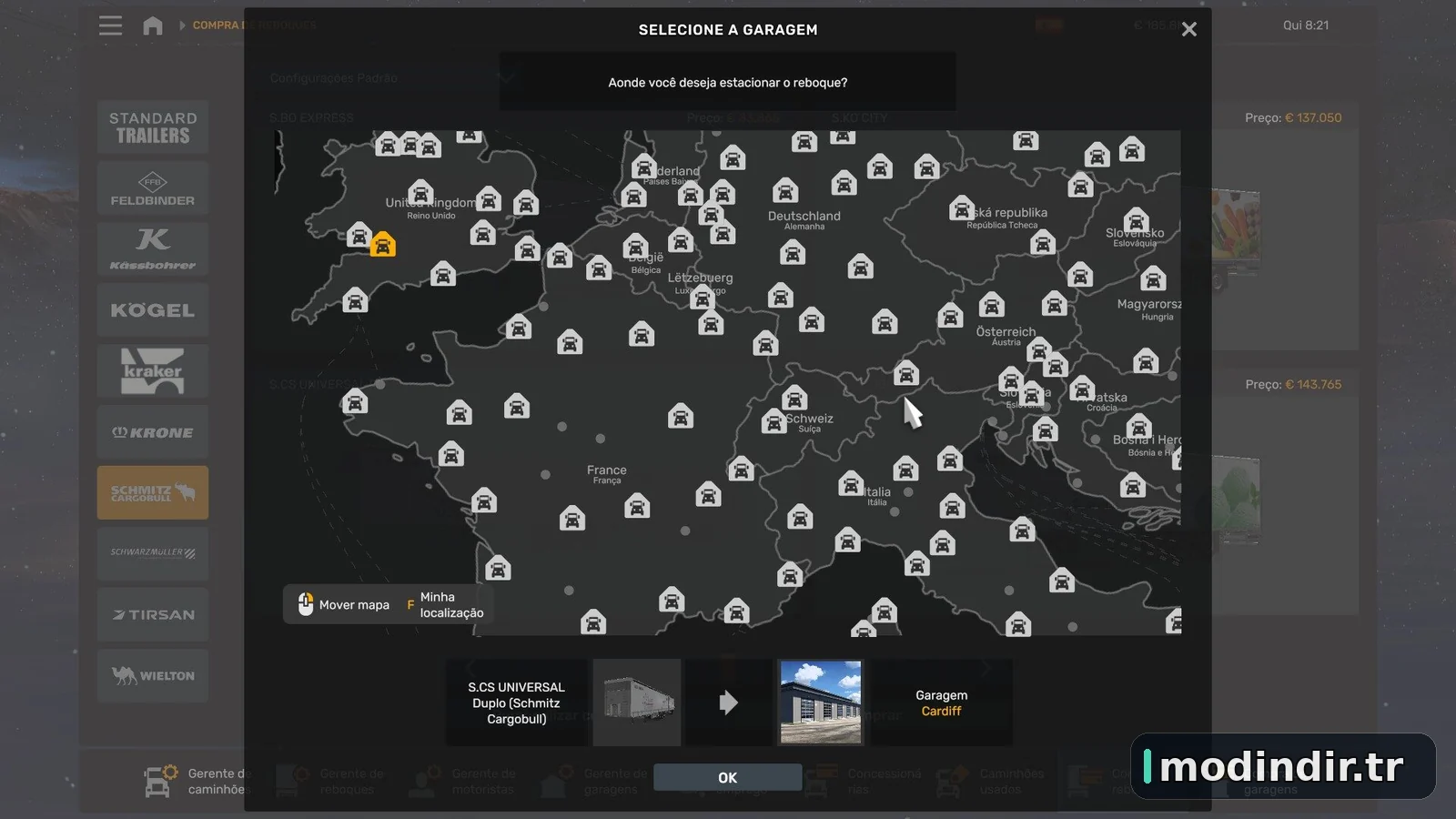Screen dimensions: 1456x819
Task: Select the garage marker directly above Magyarország
Action: click(1153, 278)
